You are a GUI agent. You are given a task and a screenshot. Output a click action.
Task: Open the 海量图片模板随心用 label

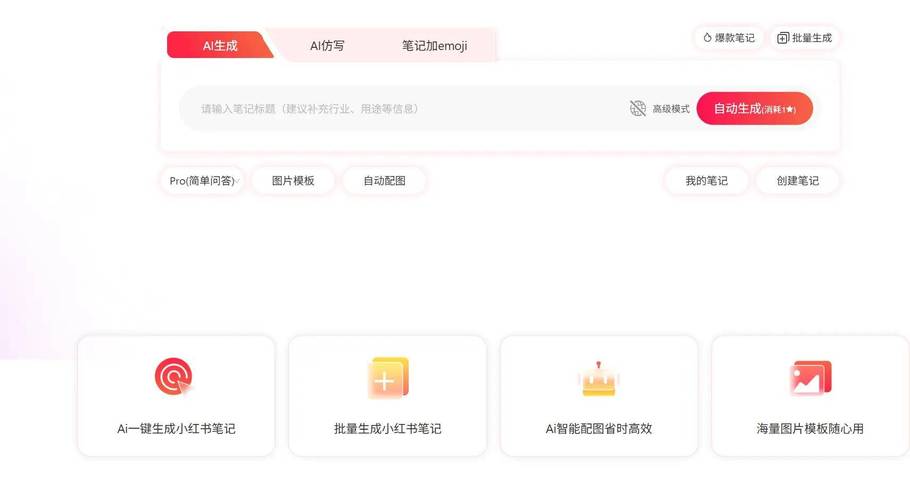(810, 429)
